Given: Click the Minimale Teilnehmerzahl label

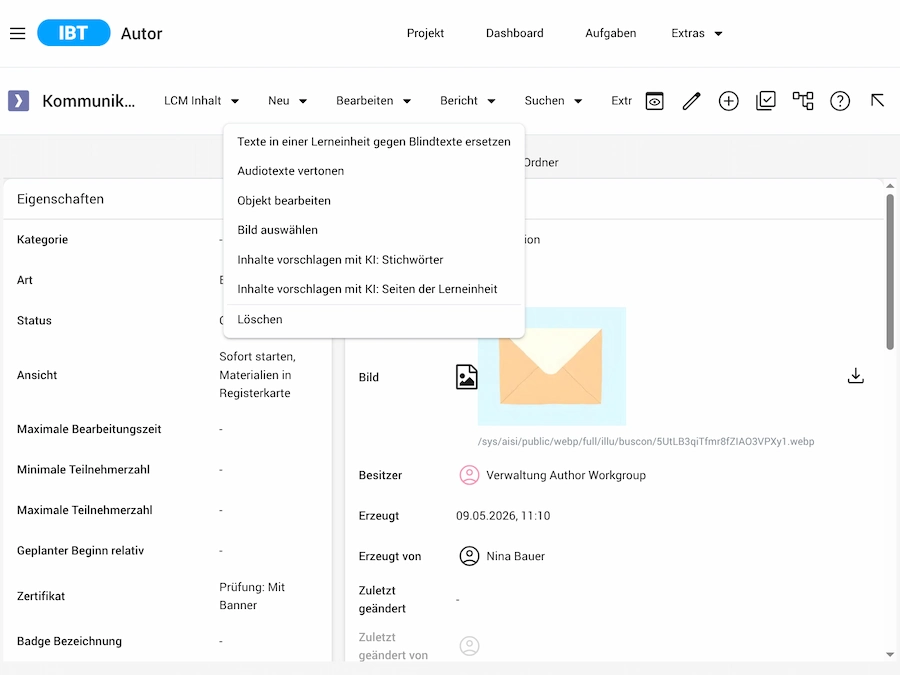Looking at the screenshot, I should [83, 470].
